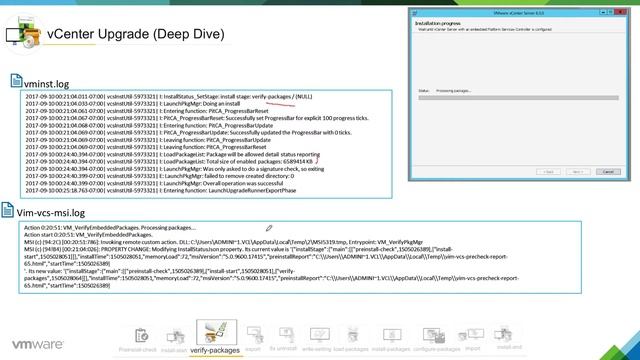
Task: Click the 'Installation progress' heading in installer
Action: pyautogui.click(x=438, y=23)
